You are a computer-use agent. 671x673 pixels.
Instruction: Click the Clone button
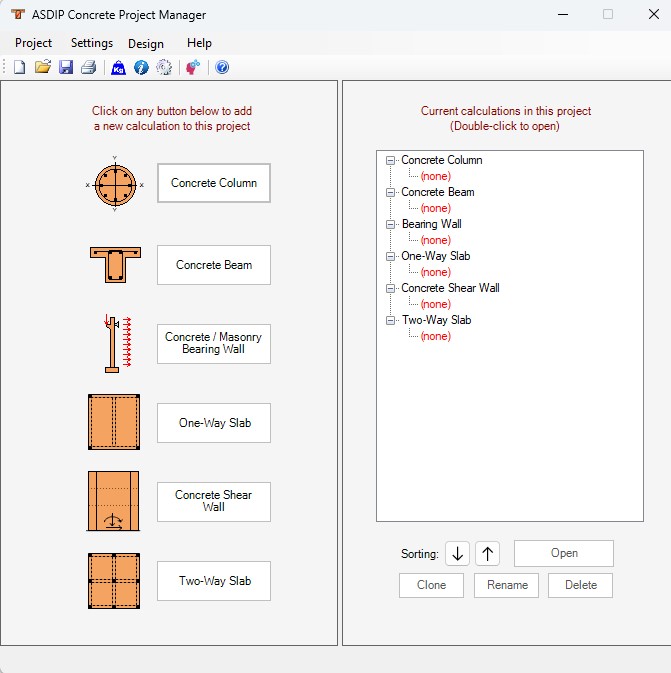click(431, 585)
